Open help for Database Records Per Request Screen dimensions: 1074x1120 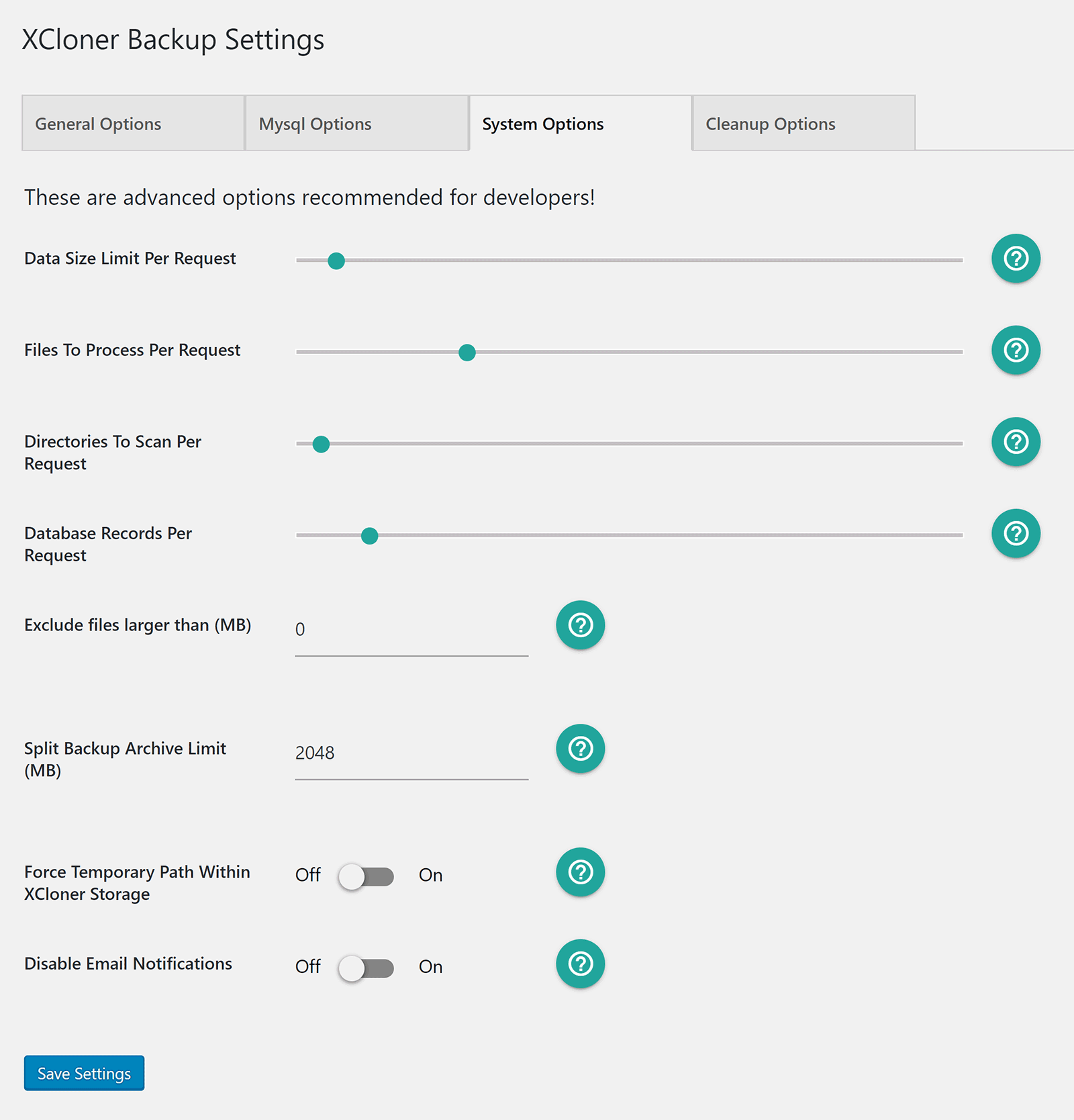click(x=1016, y=533)
